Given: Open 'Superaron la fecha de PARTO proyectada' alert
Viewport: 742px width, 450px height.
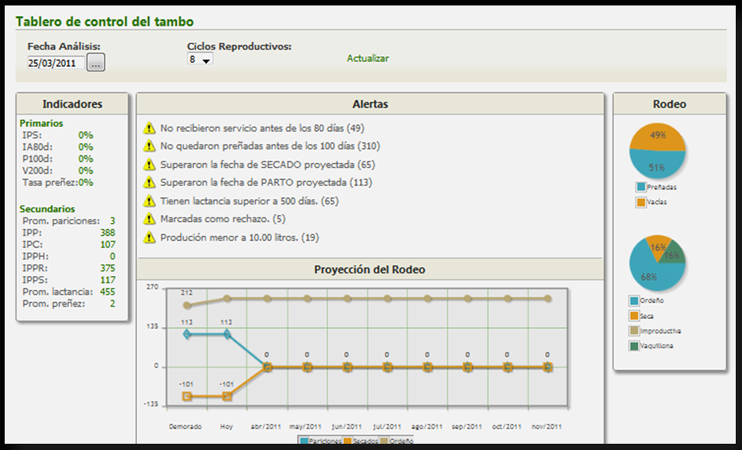Looking at the screenshot, I should tap(266, 183).
